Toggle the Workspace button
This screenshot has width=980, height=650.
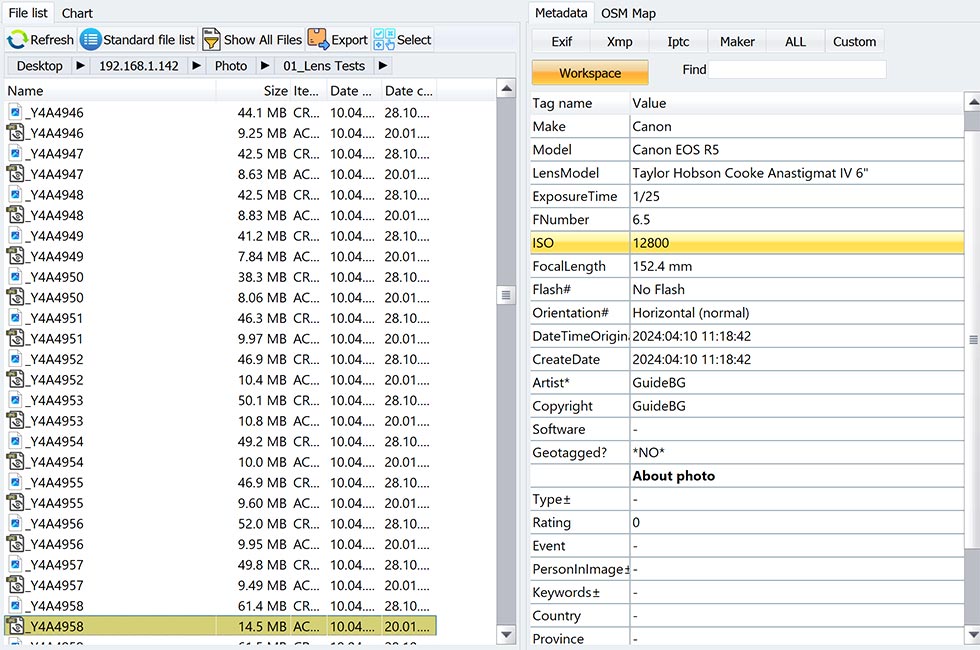point(590,73)
